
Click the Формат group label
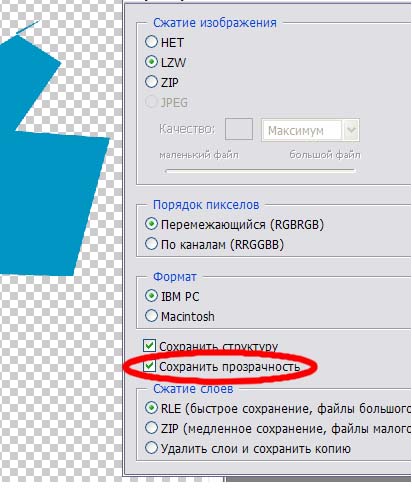[x=175, y=277]
